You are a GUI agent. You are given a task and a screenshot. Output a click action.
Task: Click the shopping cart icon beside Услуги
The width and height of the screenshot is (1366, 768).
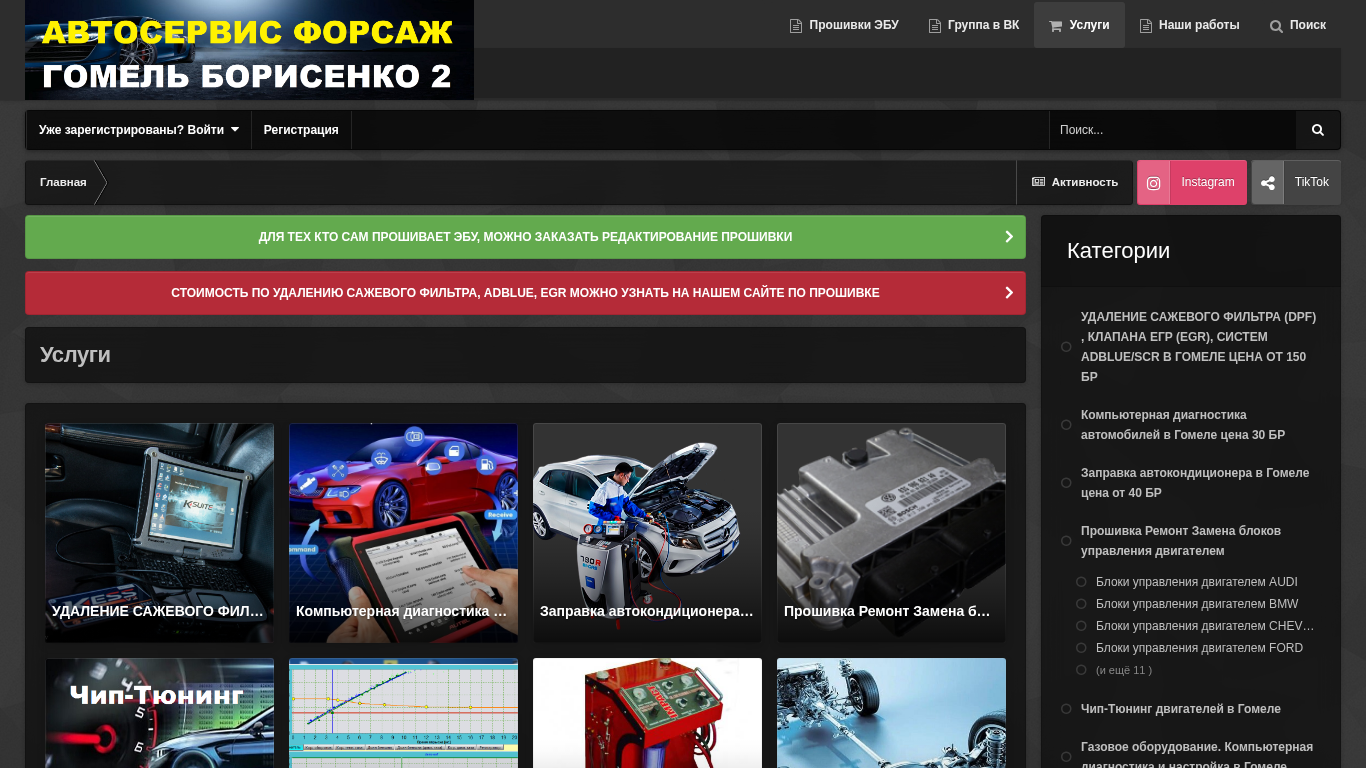tap(1055, 26)
